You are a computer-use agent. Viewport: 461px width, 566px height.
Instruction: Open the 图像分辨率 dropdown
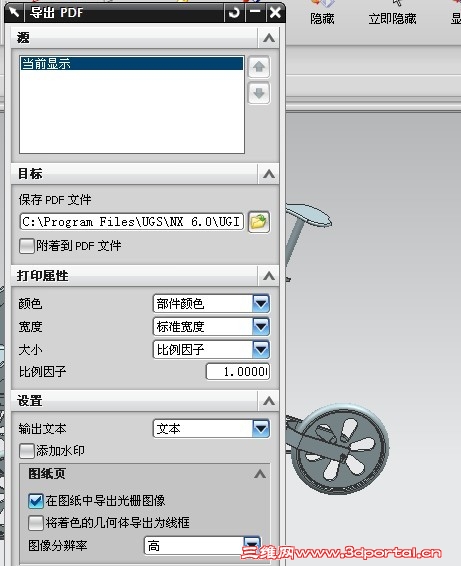click(202, 546)
